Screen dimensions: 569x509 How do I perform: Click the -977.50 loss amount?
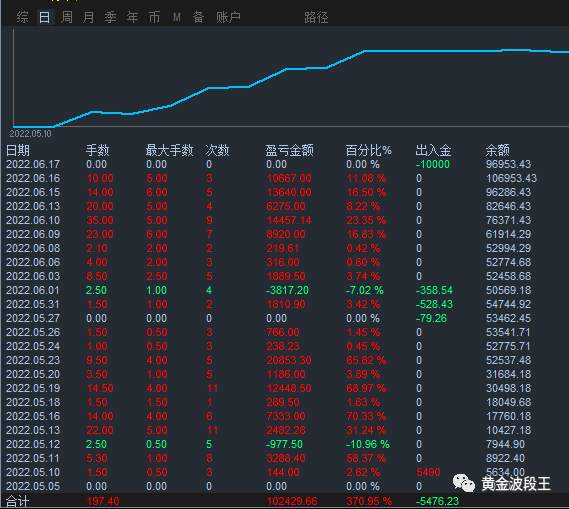[284, 444]
